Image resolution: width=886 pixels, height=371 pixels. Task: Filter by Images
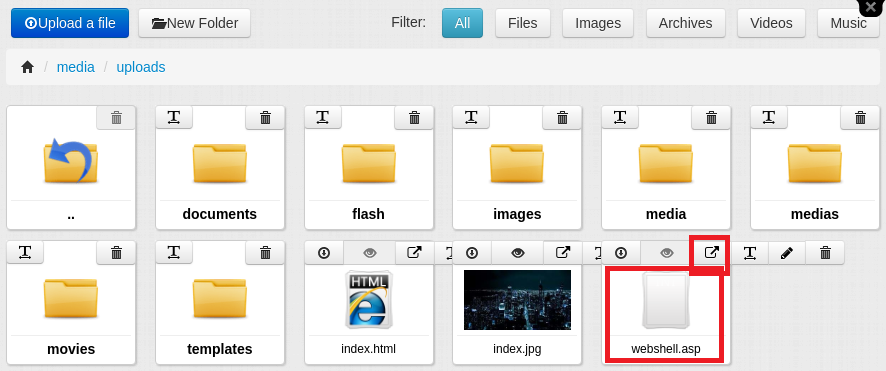[598, 23]
